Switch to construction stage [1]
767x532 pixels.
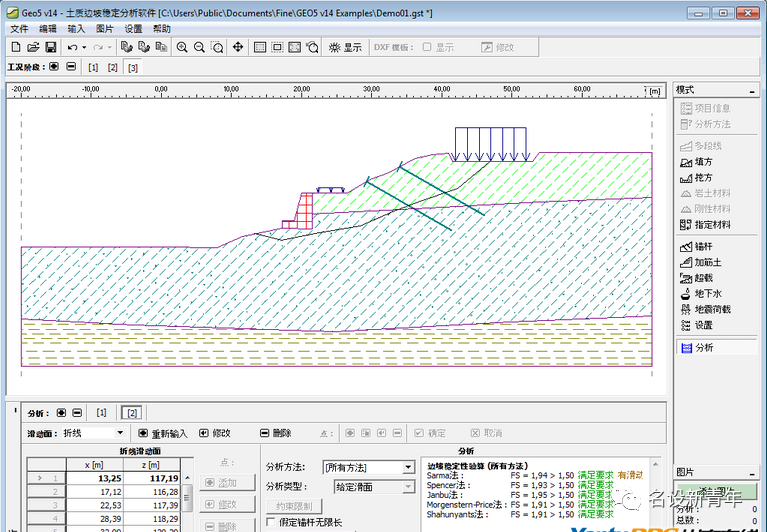[x=93, y=67]
